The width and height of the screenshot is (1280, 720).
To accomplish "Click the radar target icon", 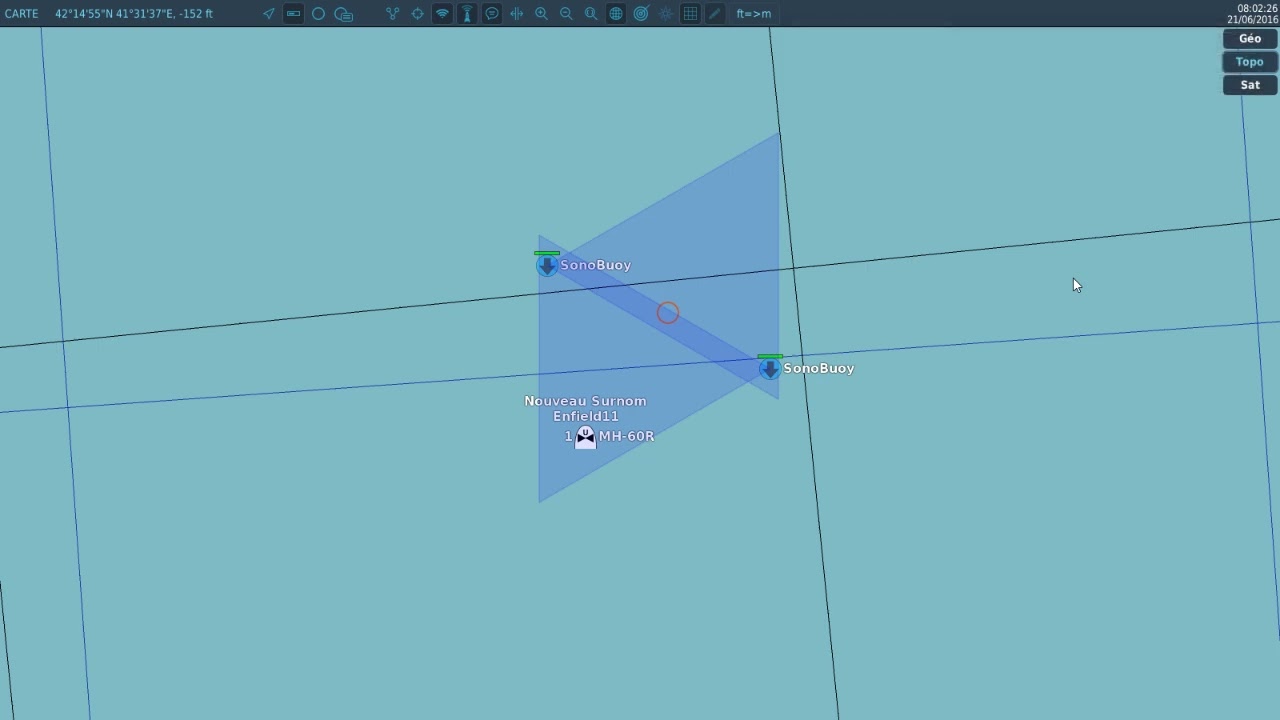I will (641, 14).
